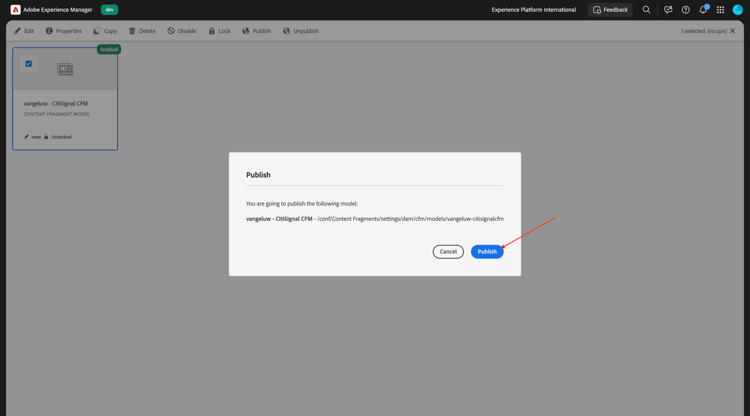Click the dev environment badge

coord(110,10)
